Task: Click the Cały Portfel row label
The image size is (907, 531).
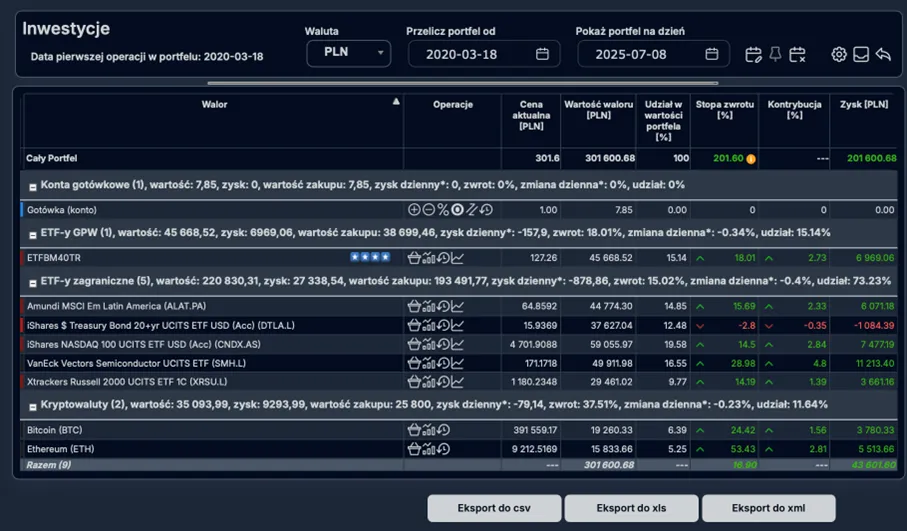Action: (x=51, y=158)
